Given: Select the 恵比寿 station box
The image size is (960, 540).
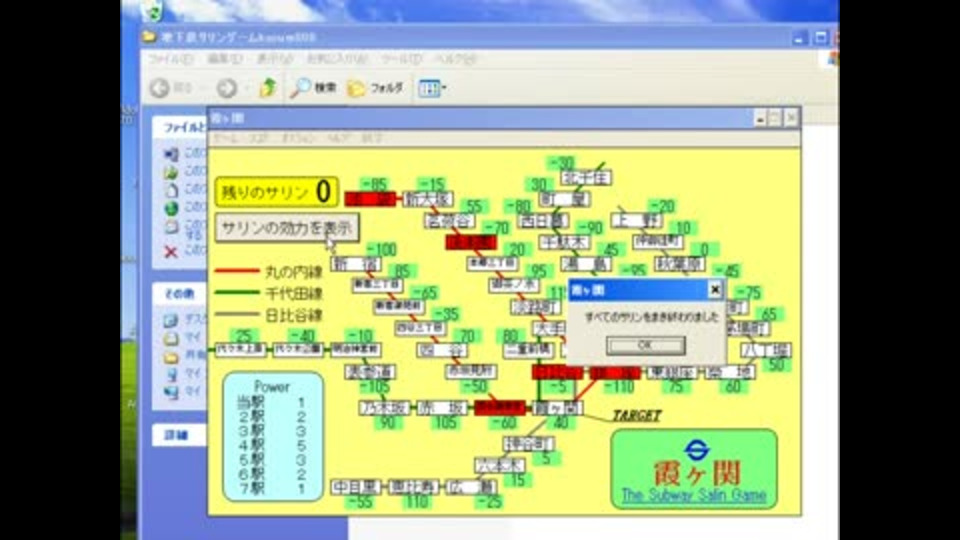Looking at the screenshot, I should coord(413,487).
